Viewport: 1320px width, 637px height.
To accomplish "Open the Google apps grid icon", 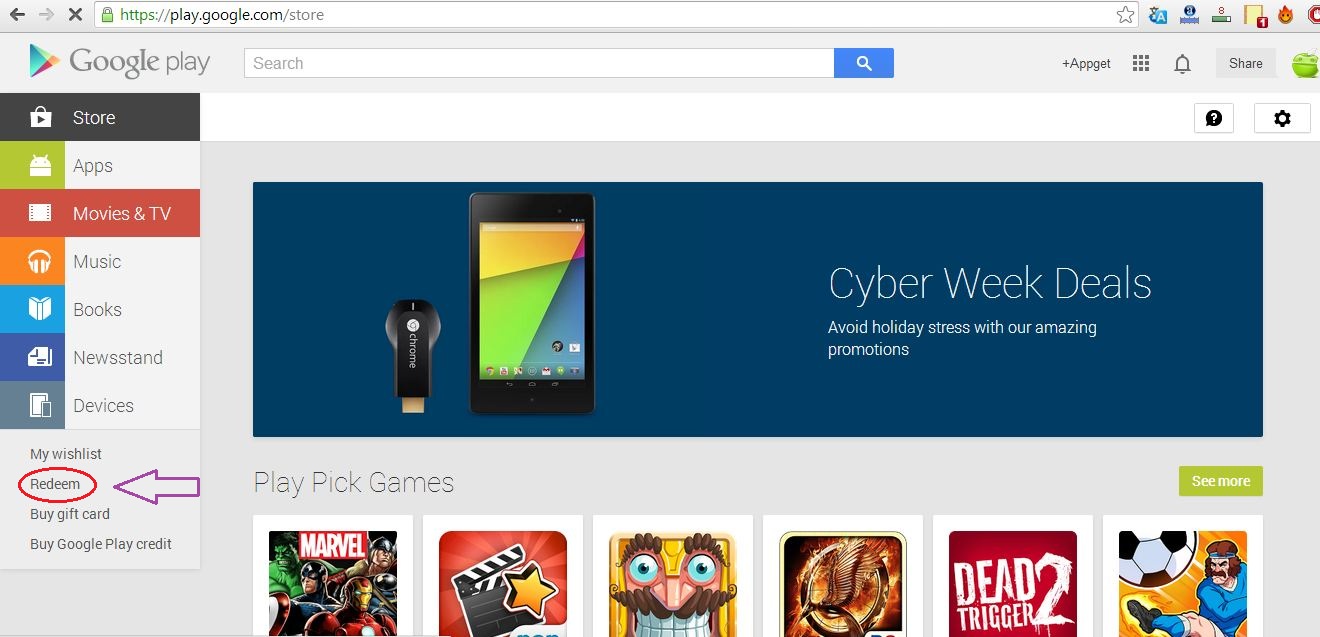I will (1141, 63).
